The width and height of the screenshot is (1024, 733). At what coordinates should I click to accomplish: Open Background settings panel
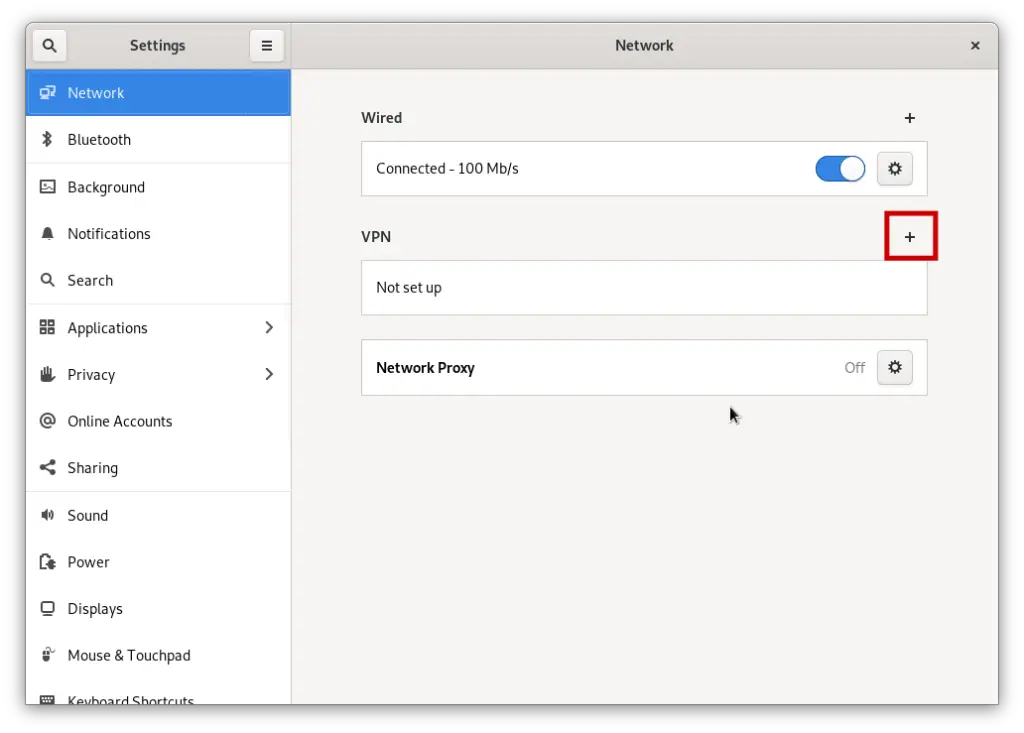pos(158,187)
